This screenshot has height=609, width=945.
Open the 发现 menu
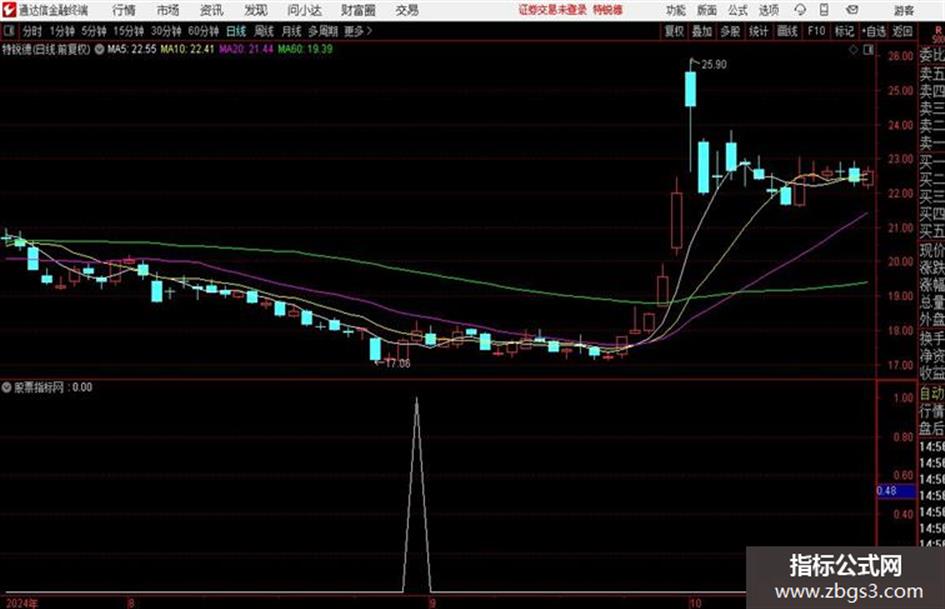256,10
